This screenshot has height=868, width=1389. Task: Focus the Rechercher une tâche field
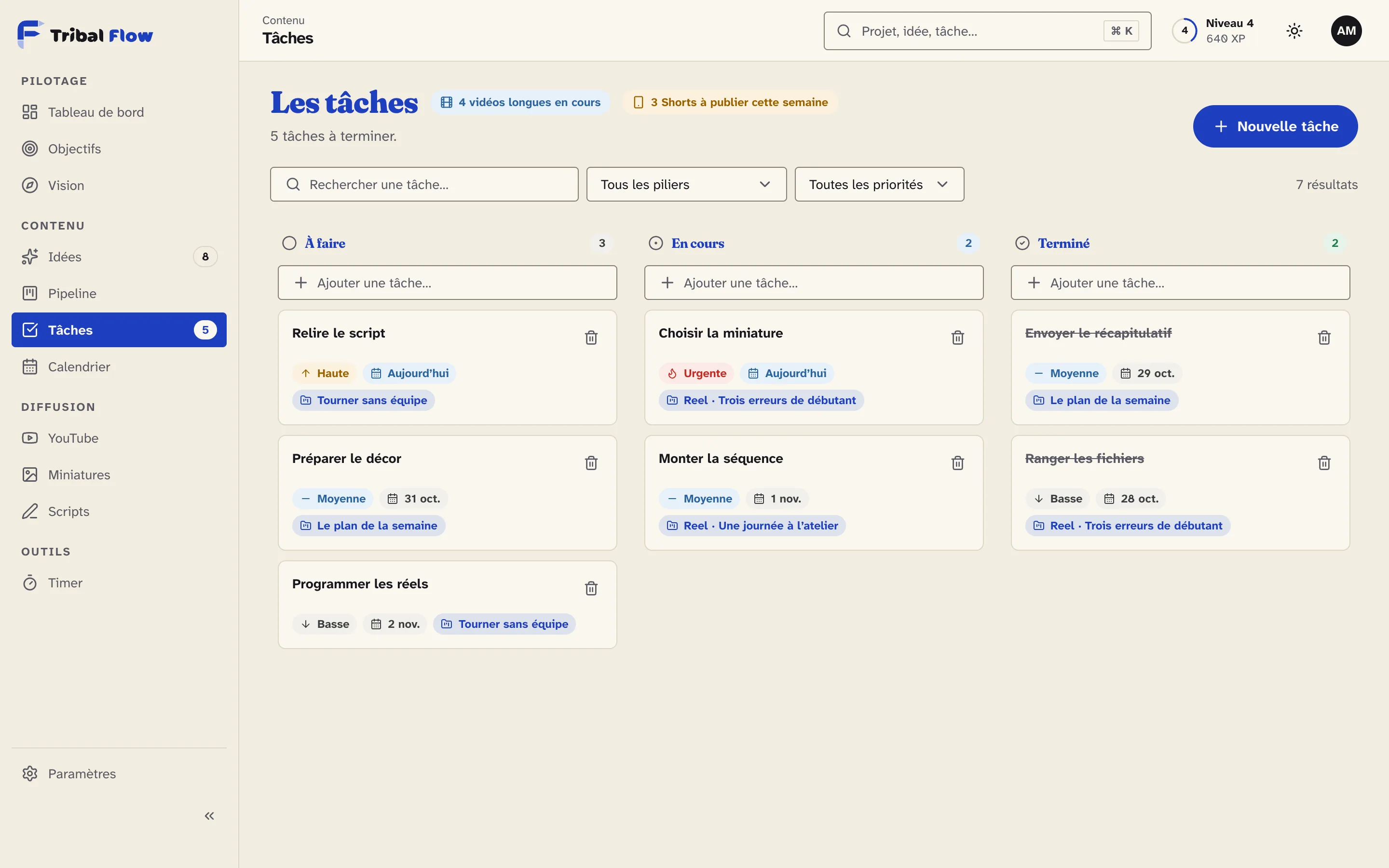pyautogui.click(x=424, y=184)
